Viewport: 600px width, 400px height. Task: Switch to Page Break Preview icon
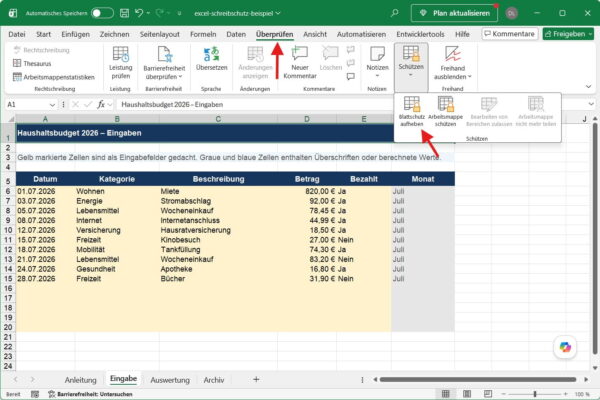[x=488, y=394]
